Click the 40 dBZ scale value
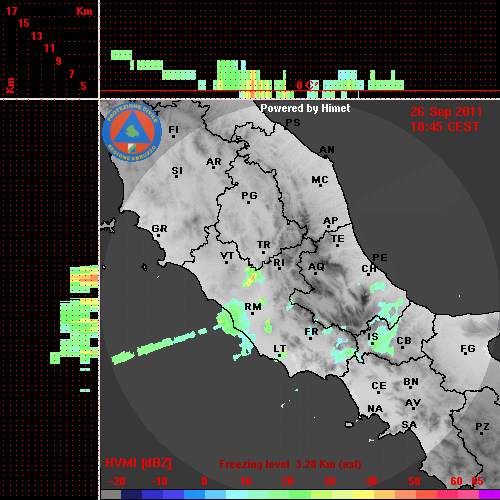Screen dimensions: 500x500 point(371,481)
